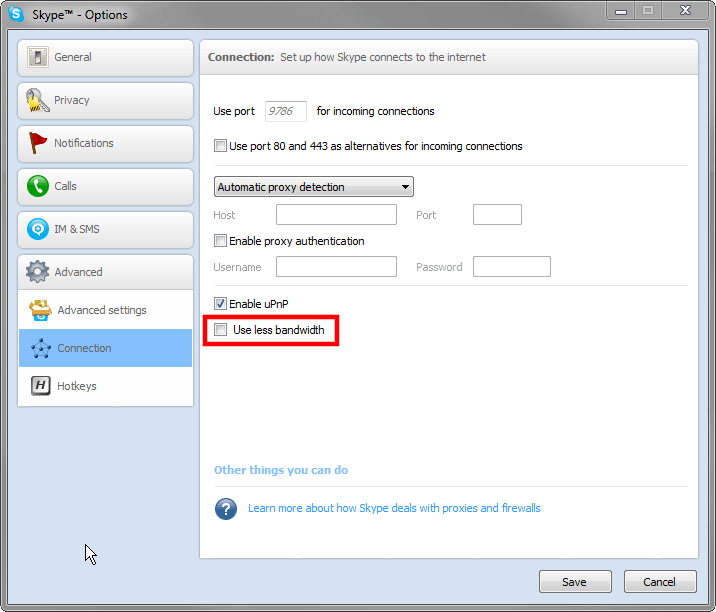Viewport: 716px width, 612px height.
Task: Enable proxy authentication checkbox
Action: click(221, 241)
